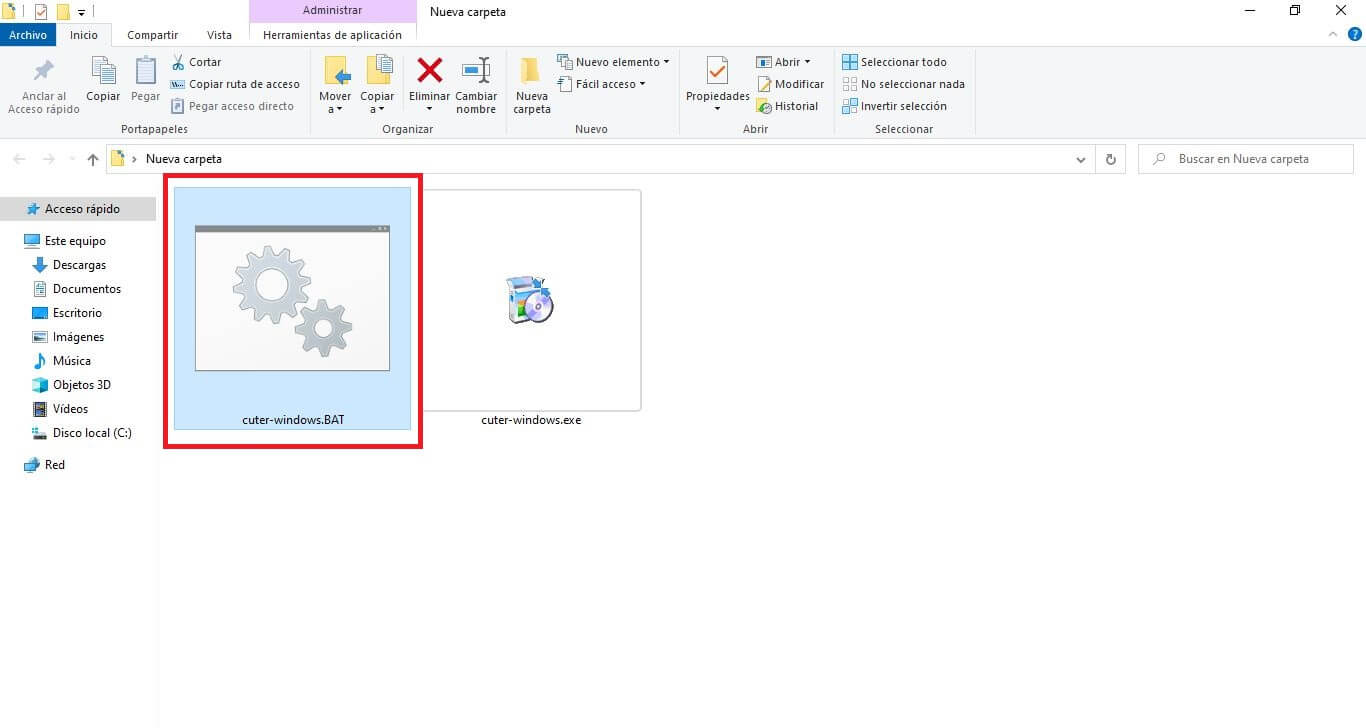Click the Up one level arrow
Screen dimensions: 1366x728
click(x=93, y=159)
